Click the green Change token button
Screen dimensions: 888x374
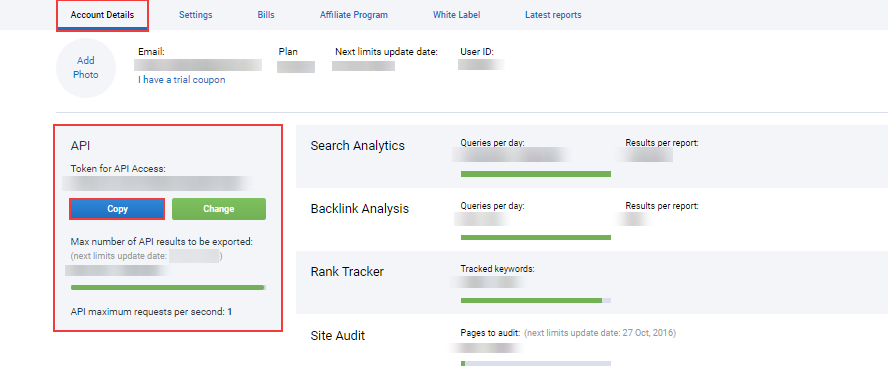(x=219, y=209)
